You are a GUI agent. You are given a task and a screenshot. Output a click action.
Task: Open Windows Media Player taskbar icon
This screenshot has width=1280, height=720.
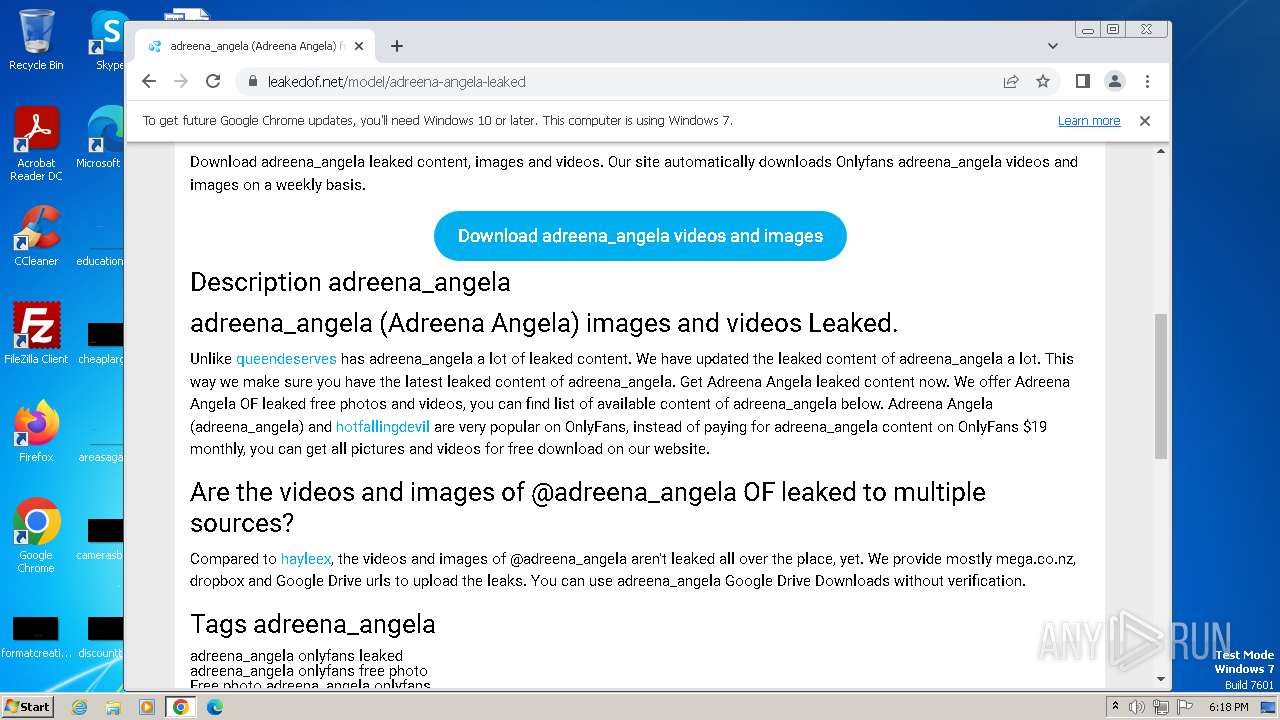tap(147, 707)
